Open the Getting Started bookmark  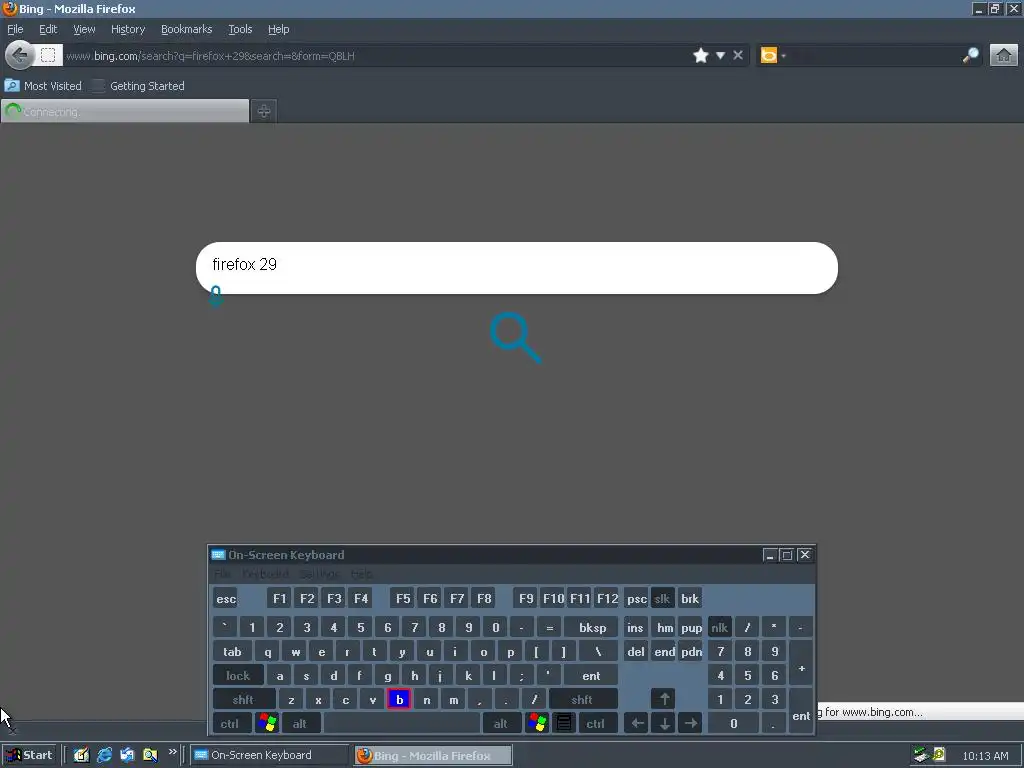(138, 86)
